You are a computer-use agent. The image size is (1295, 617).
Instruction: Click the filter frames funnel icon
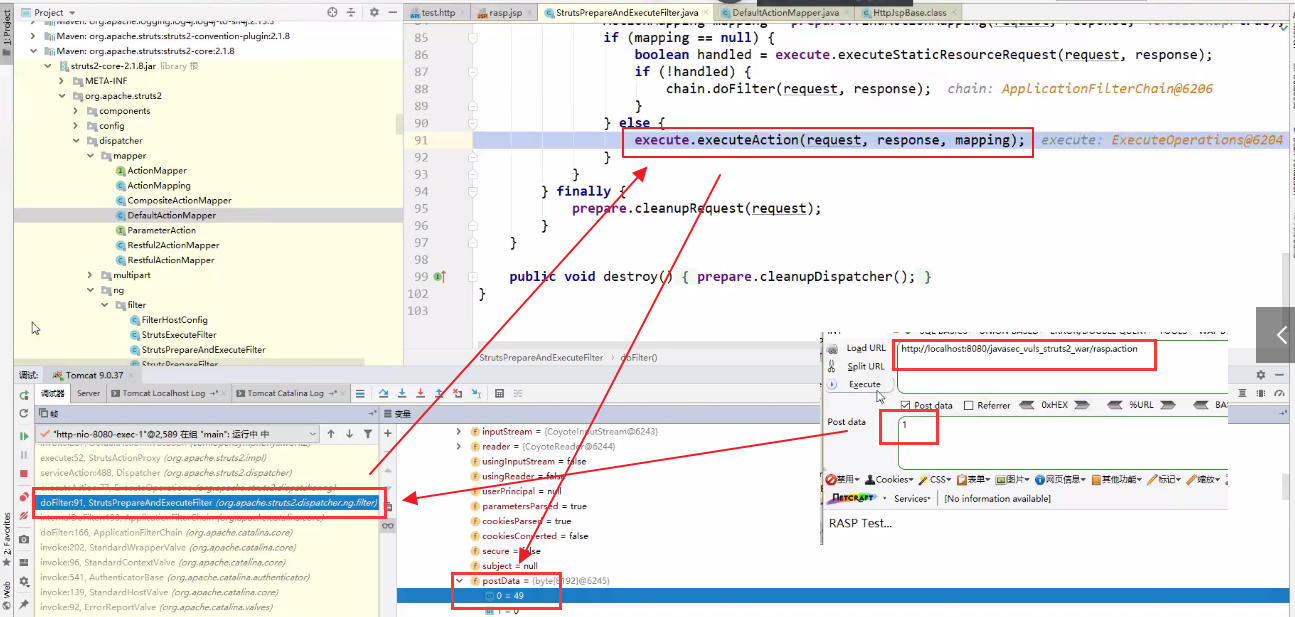point(368,434)
